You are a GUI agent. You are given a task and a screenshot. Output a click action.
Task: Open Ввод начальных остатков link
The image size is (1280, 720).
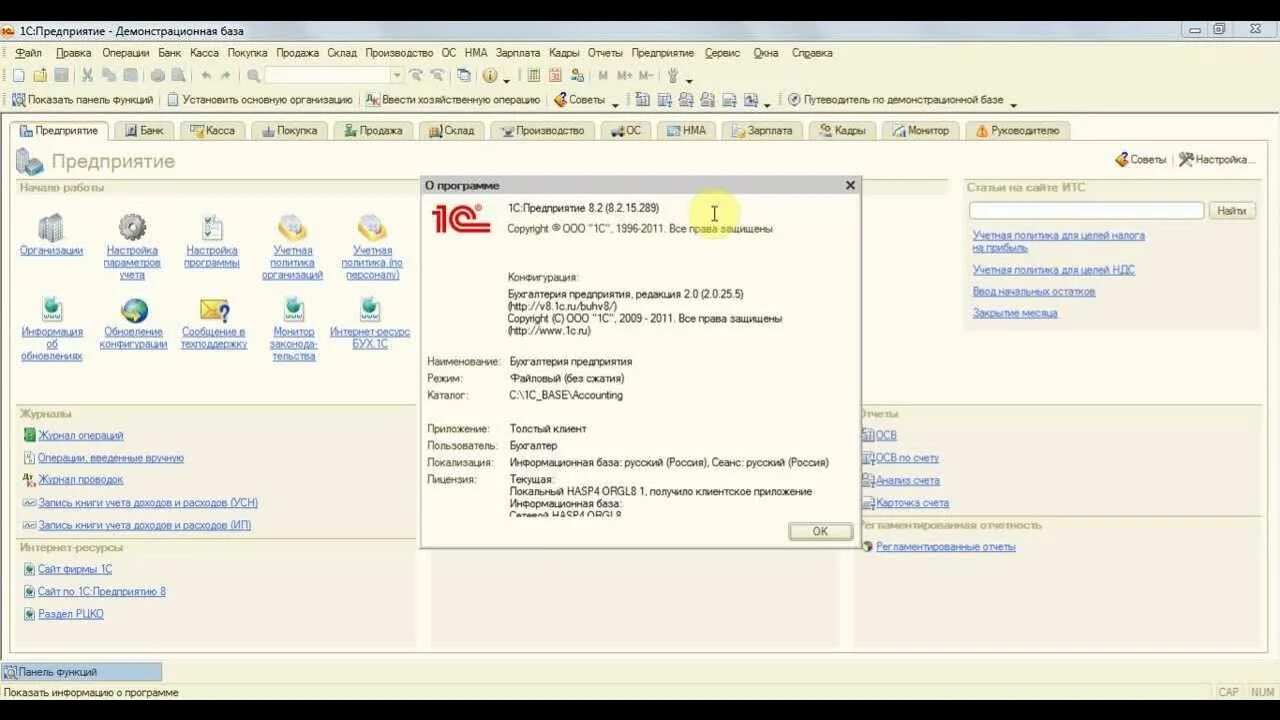coord(1034,292)
